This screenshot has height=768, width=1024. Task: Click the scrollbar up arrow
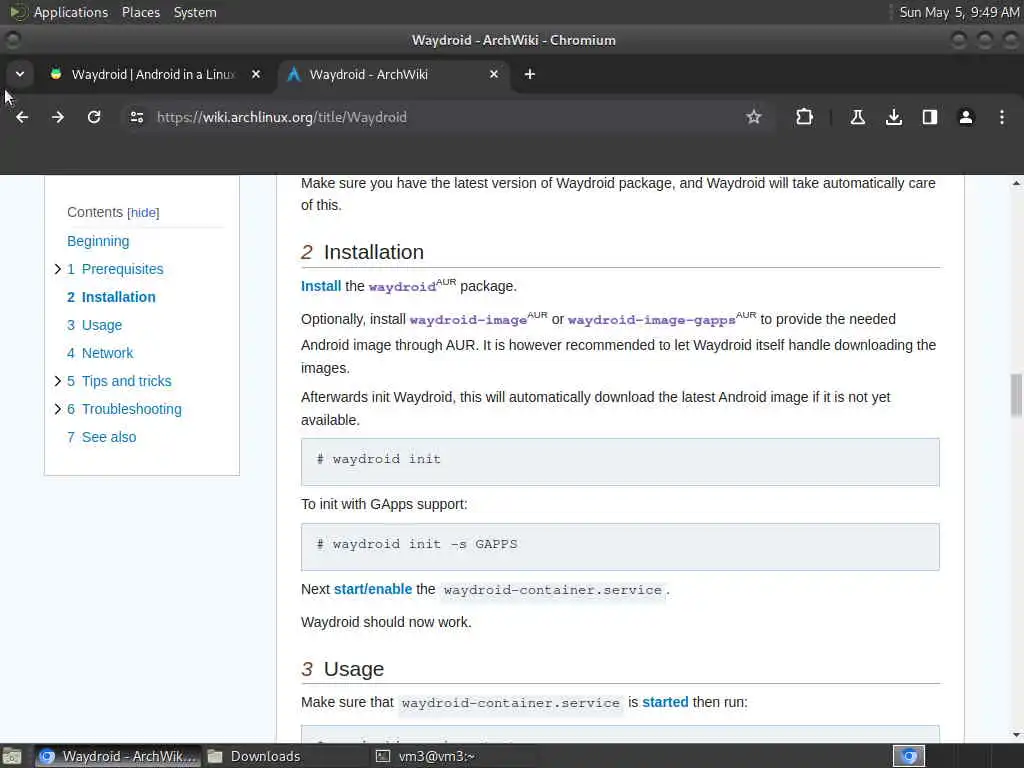pos(1016,184)
